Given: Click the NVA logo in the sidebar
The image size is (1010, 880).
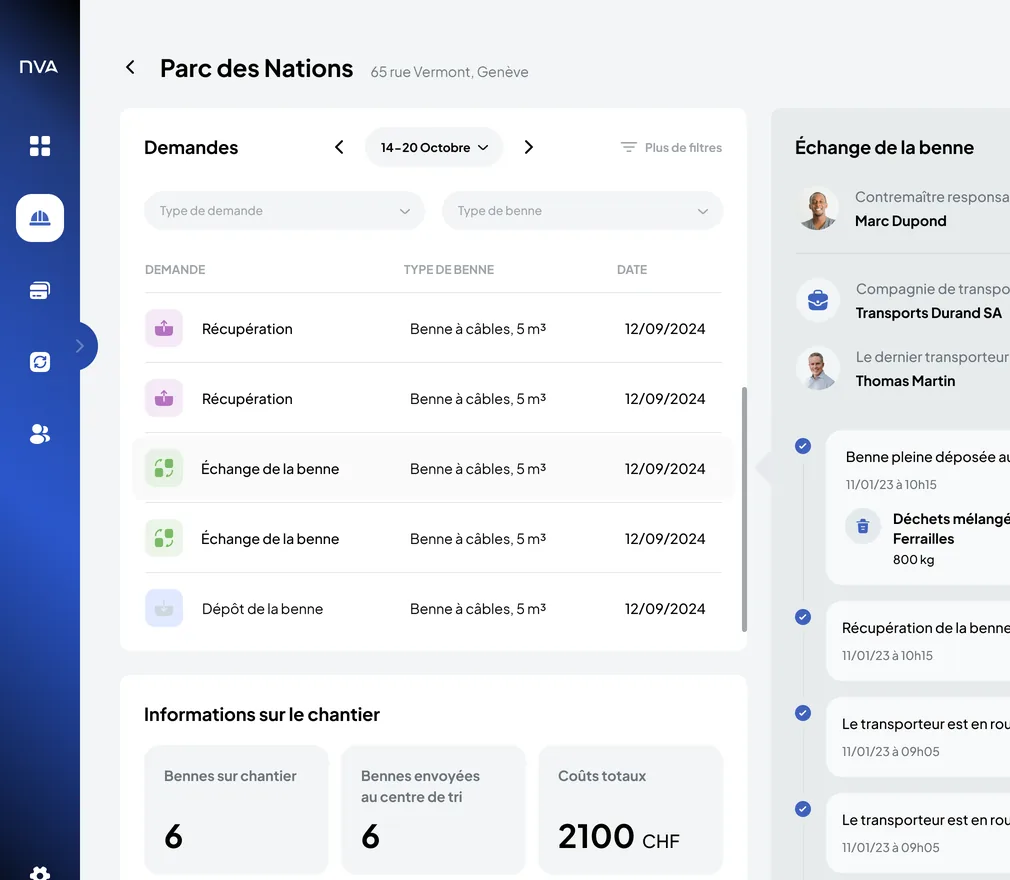Looking at the screenshot, I should (39, 66).
